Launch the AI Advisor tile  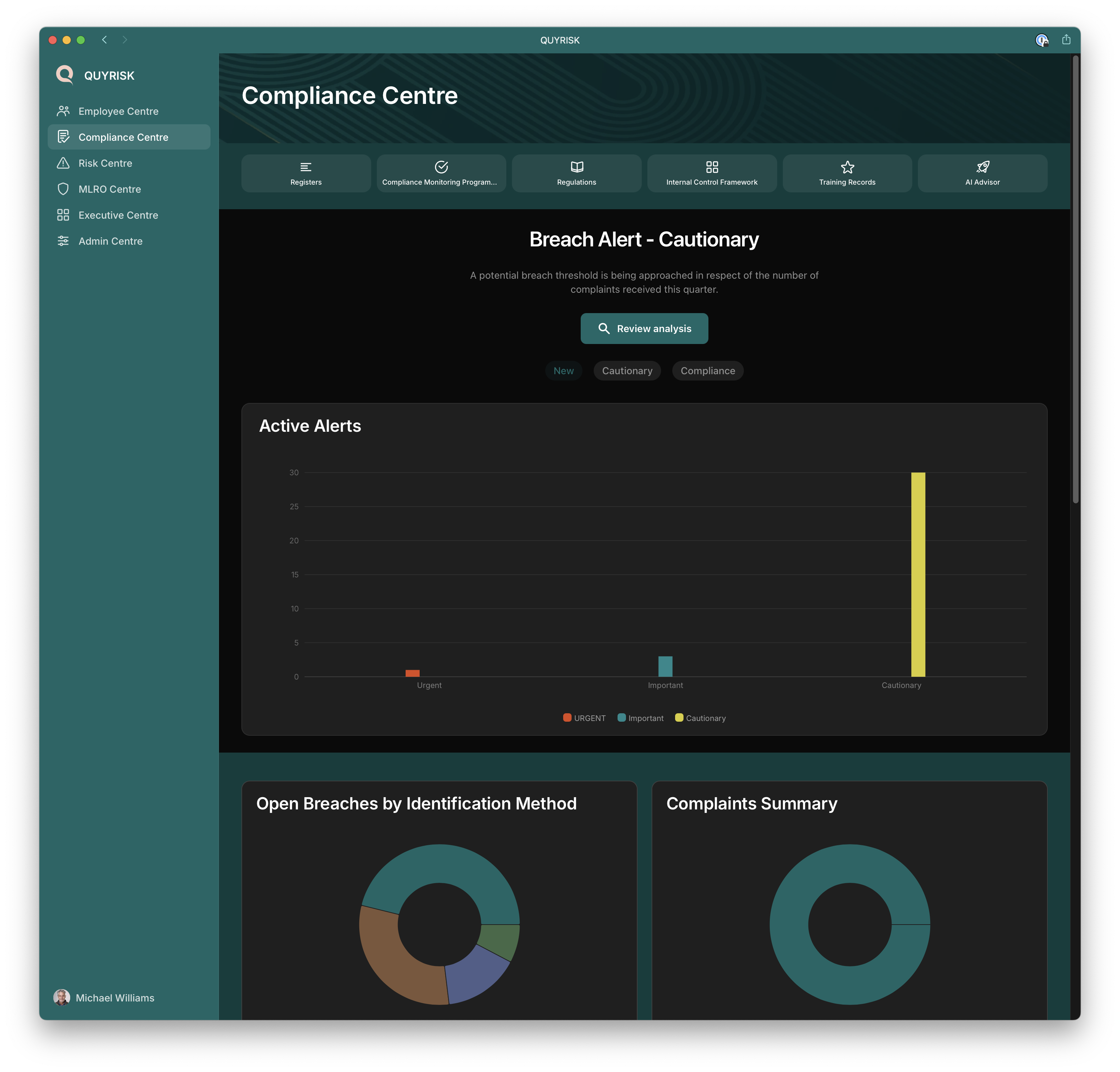tap(982, 173)
